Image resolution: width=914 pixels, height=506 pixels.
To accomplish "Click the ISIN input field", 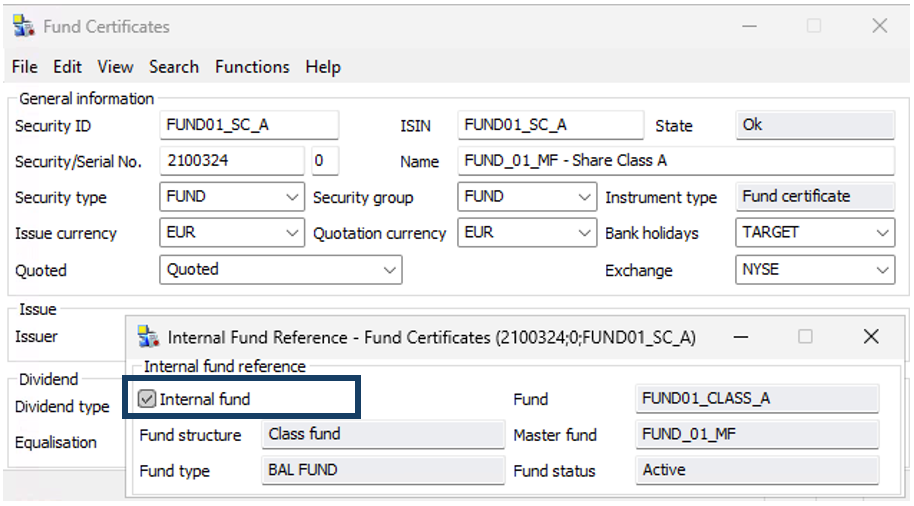I will coord(550,125).
